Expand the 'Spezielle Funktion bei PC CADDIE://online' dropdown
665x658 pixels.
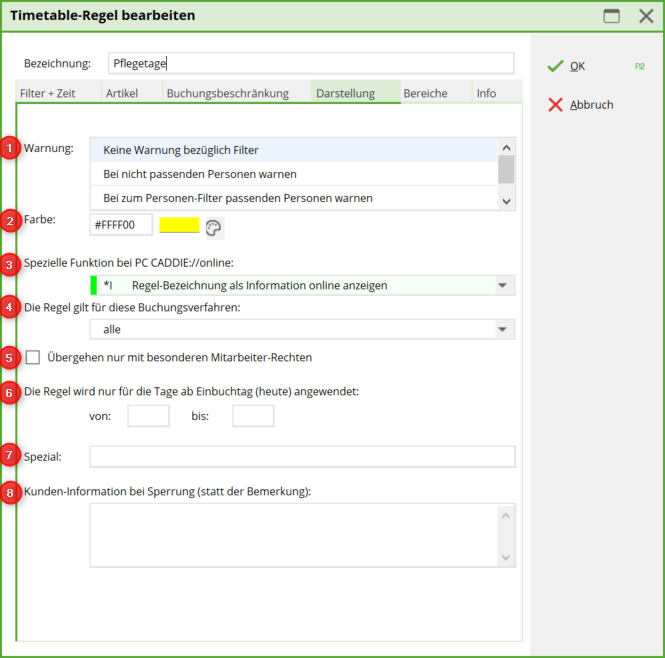pos(501,286)
